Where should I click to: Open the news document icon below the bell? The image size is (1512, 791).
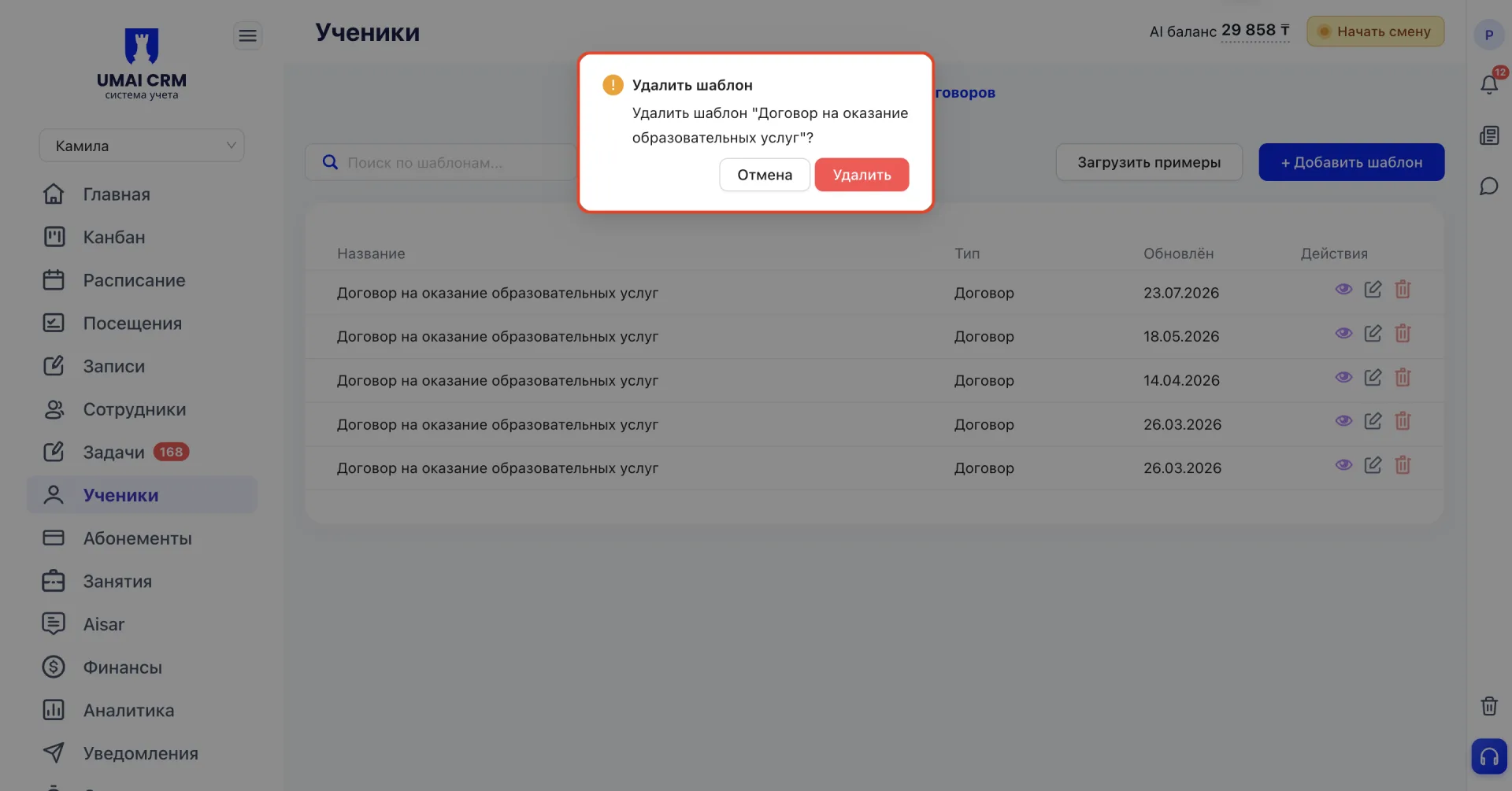(1489, 135)
